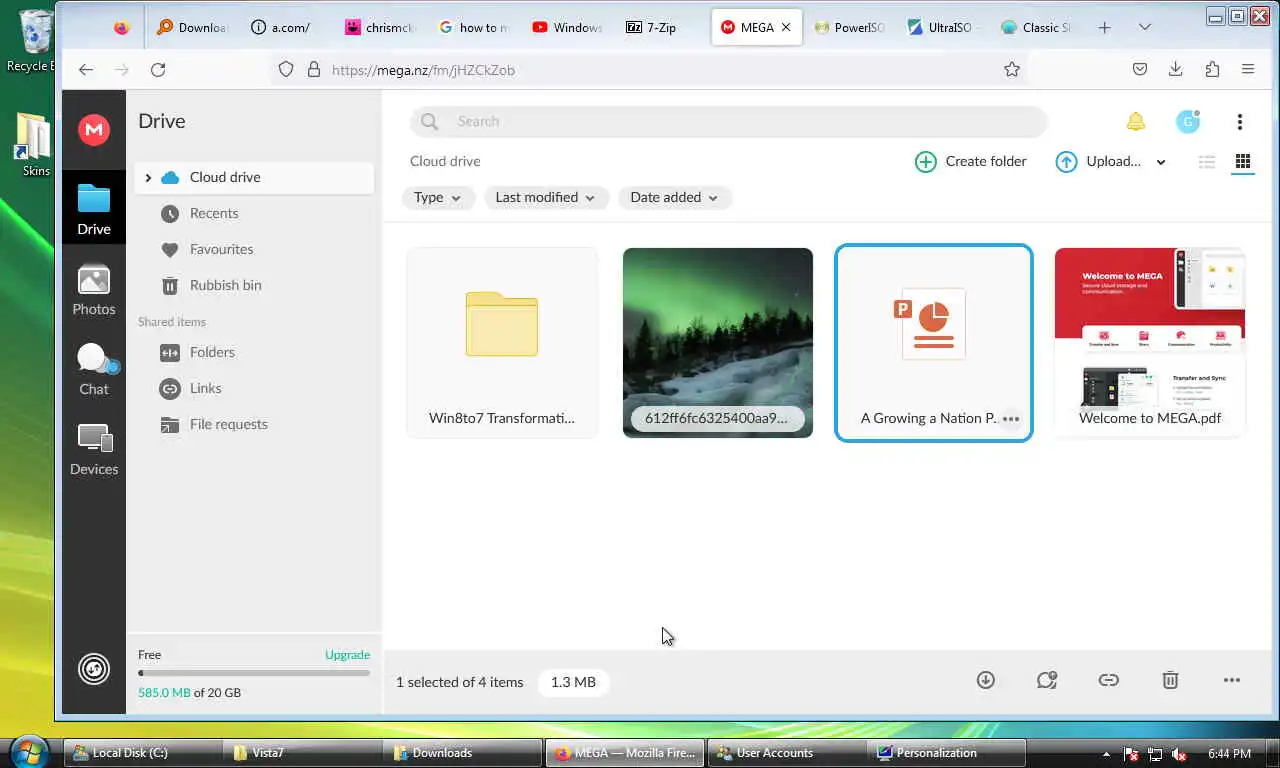
Task: Bookmark this page with the star
Action: tap(1012, 69)
